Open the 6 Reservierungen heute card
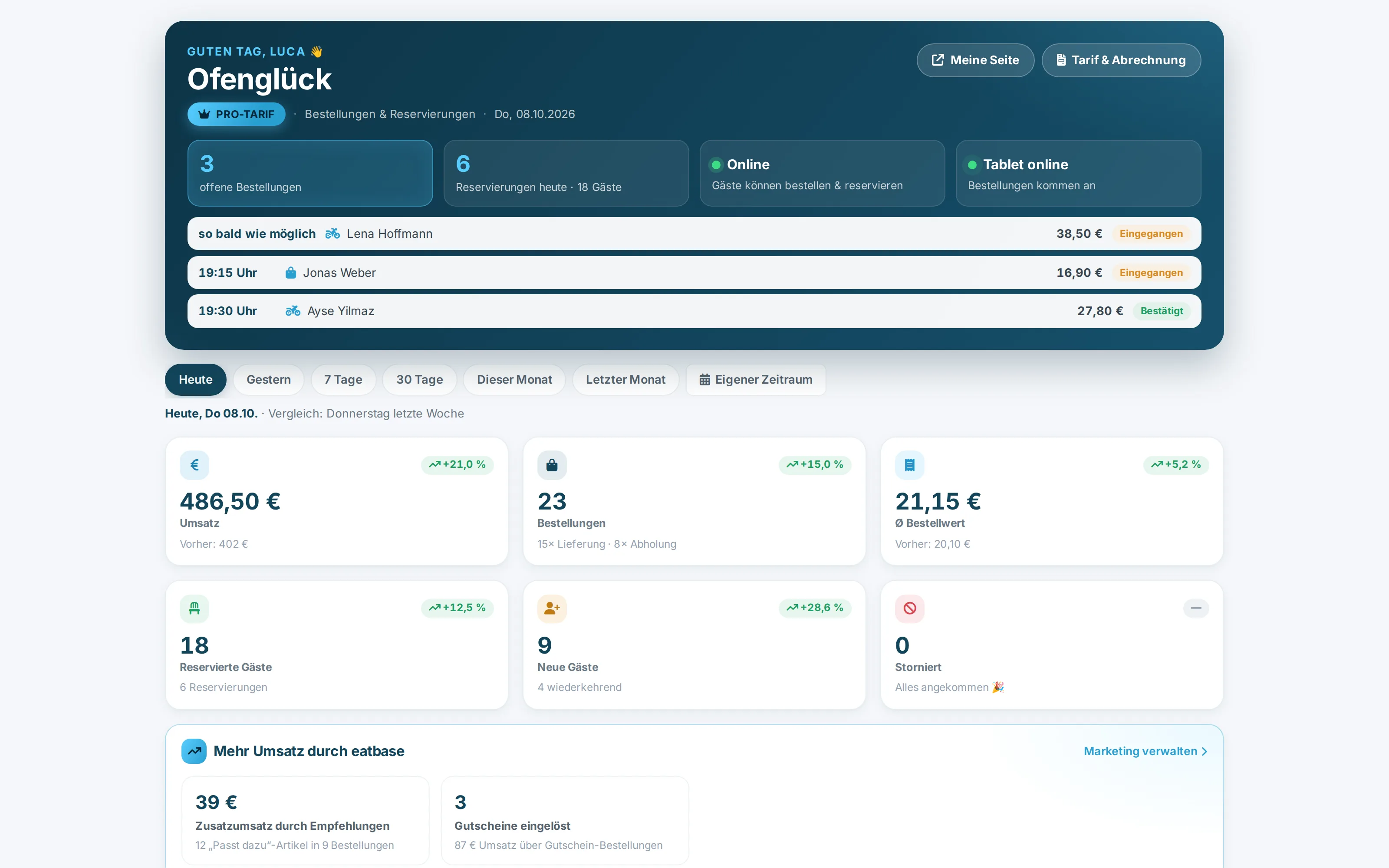The width and height of the screenshot is (1389, 868). coord(566,173)
